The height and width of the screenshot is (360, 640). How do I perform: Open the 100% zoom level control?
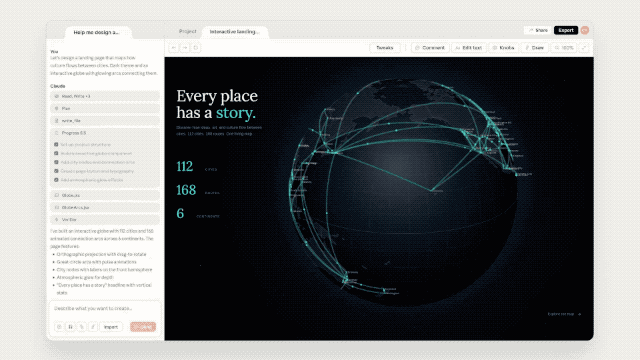pos(564,48)
